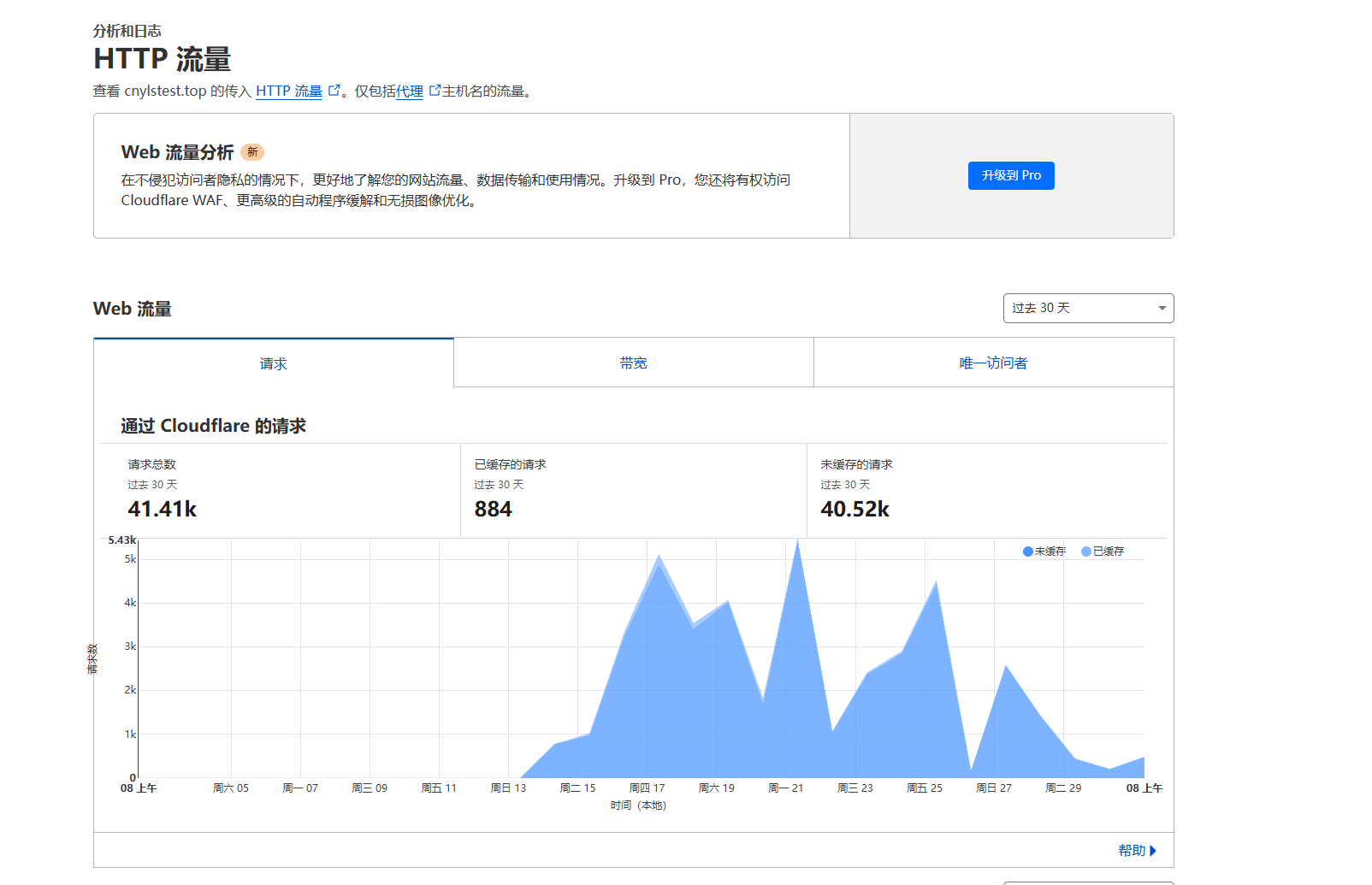This screenshot has width=1372, height=885.
Task: Click the 帮助 link at bottom right
Action: click(x=1133, y=850)
